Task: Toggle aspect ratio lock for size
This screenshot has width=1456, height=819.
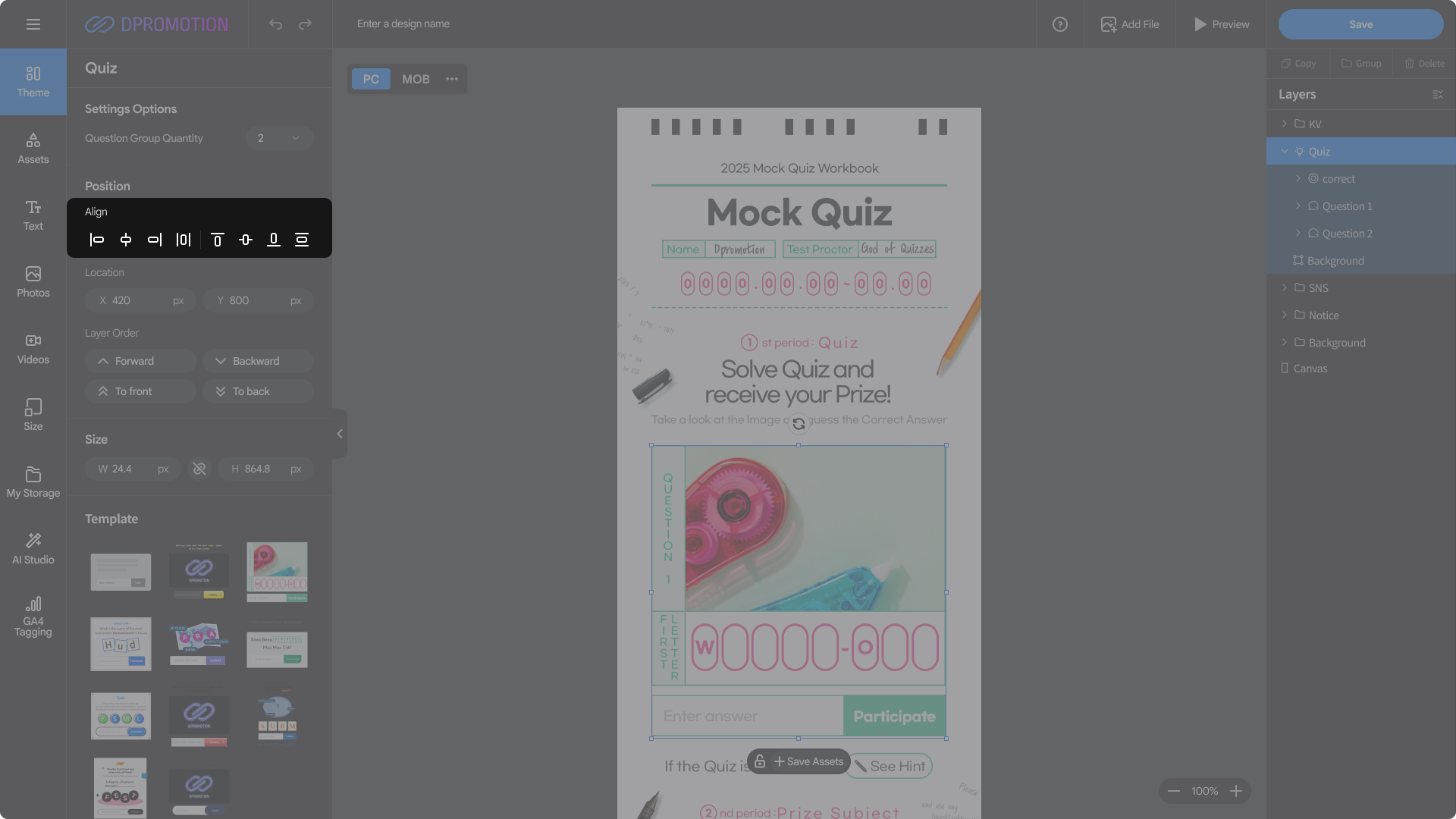Action: click(199, 469)
